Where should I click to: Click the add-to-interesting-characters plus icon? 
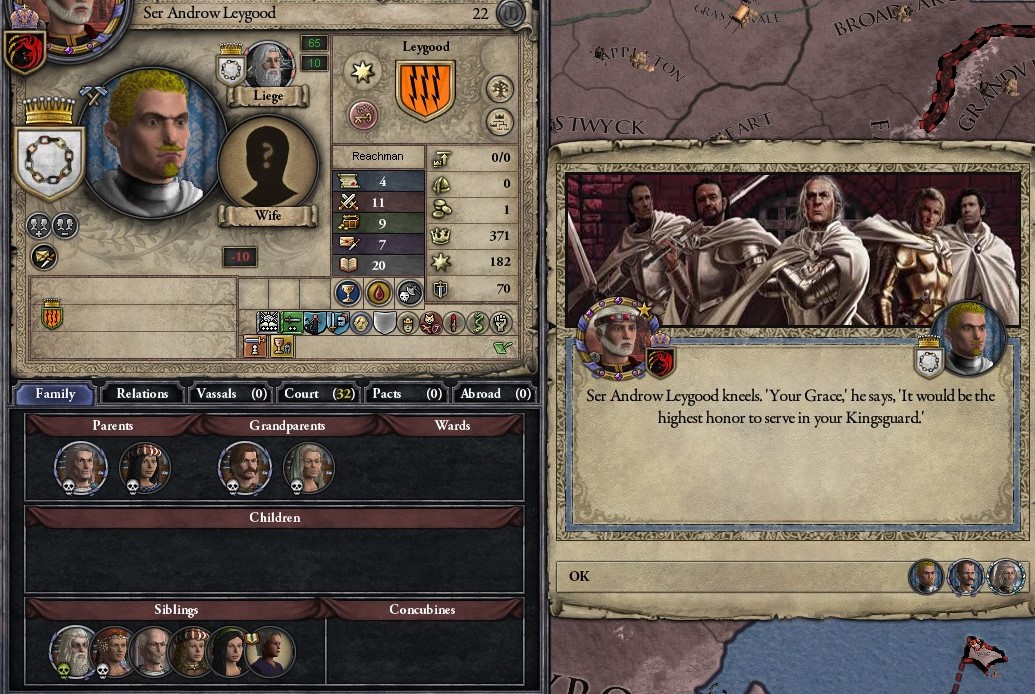39,226
